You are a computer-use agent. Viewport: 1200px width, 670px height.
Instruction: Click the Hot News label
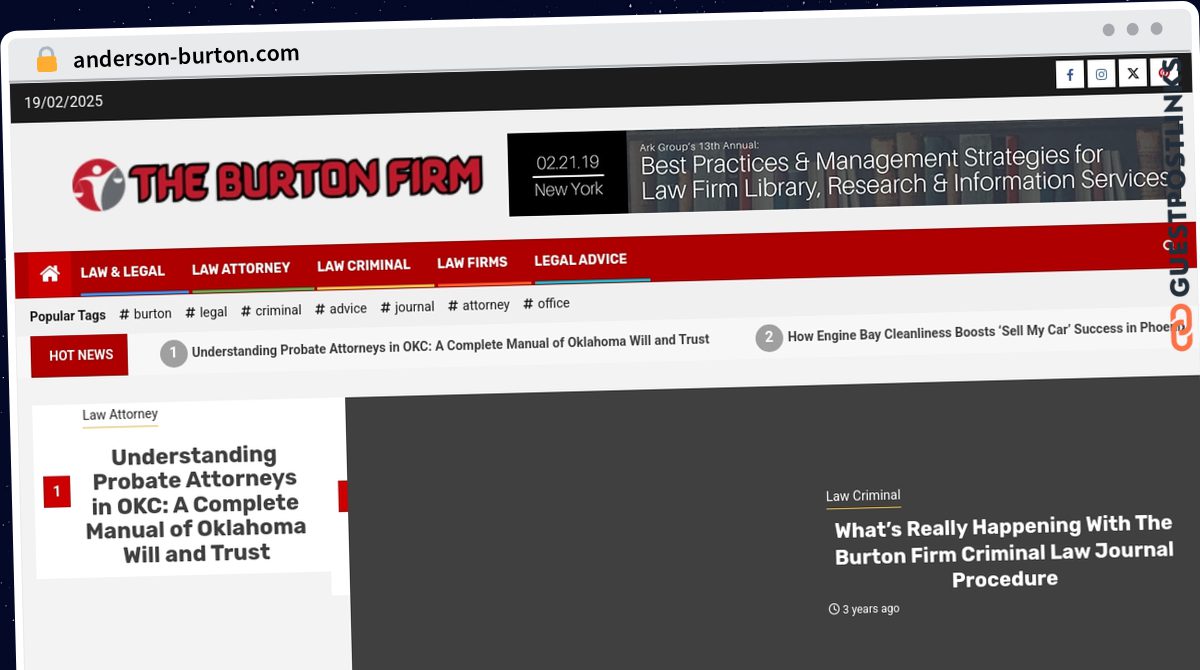pos(80,355)
